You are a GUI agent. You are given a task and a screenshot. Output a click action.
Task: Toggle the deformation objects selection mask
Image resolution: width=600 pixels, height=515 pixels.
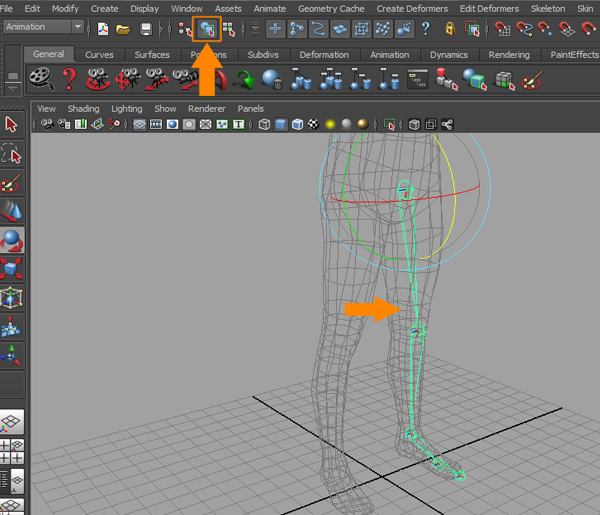click(x=361, y=29)
